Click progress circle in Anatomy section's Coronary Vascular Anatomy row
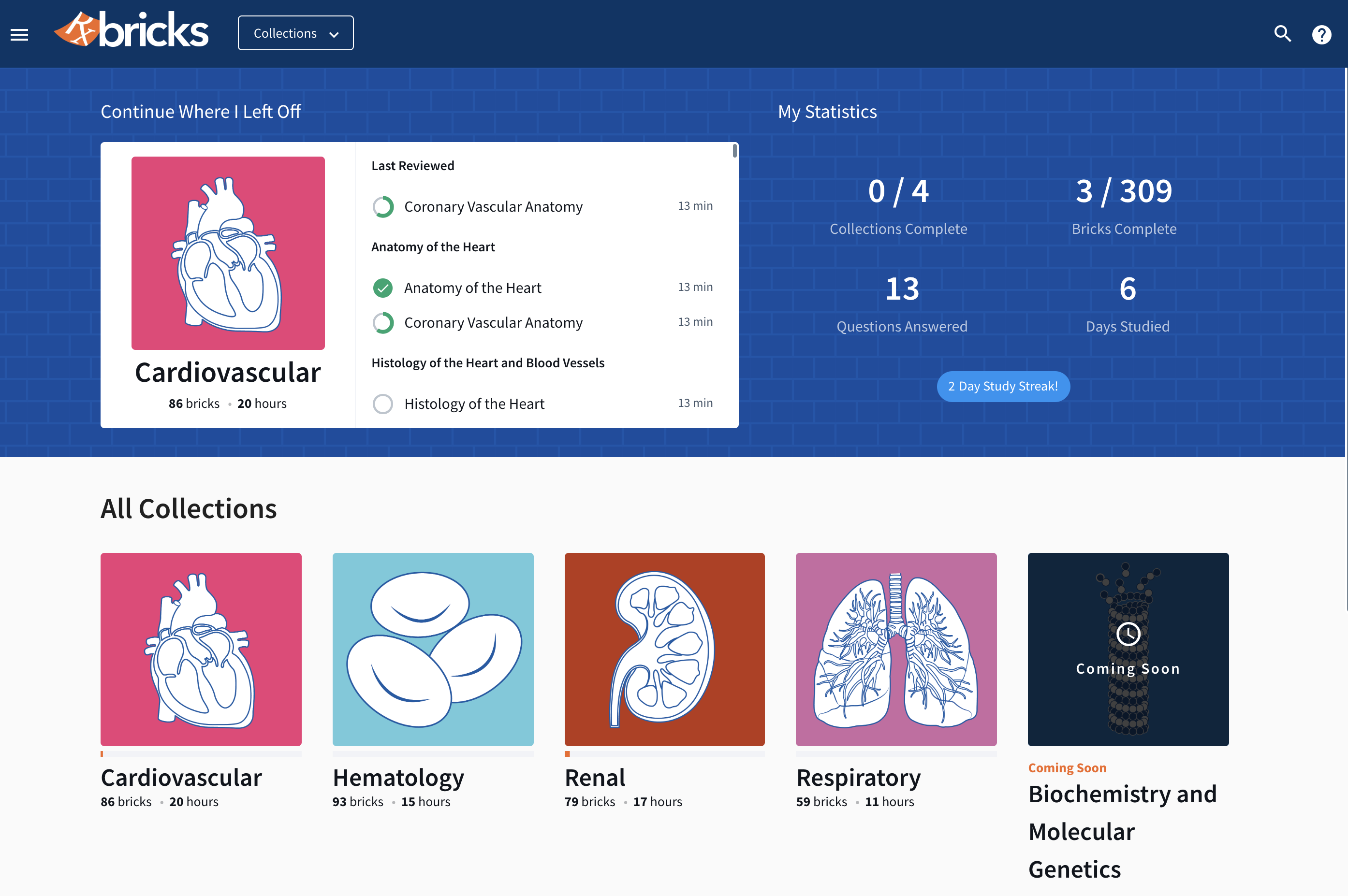The height and width of the screenshot is (896, 1348). (383, 323)
